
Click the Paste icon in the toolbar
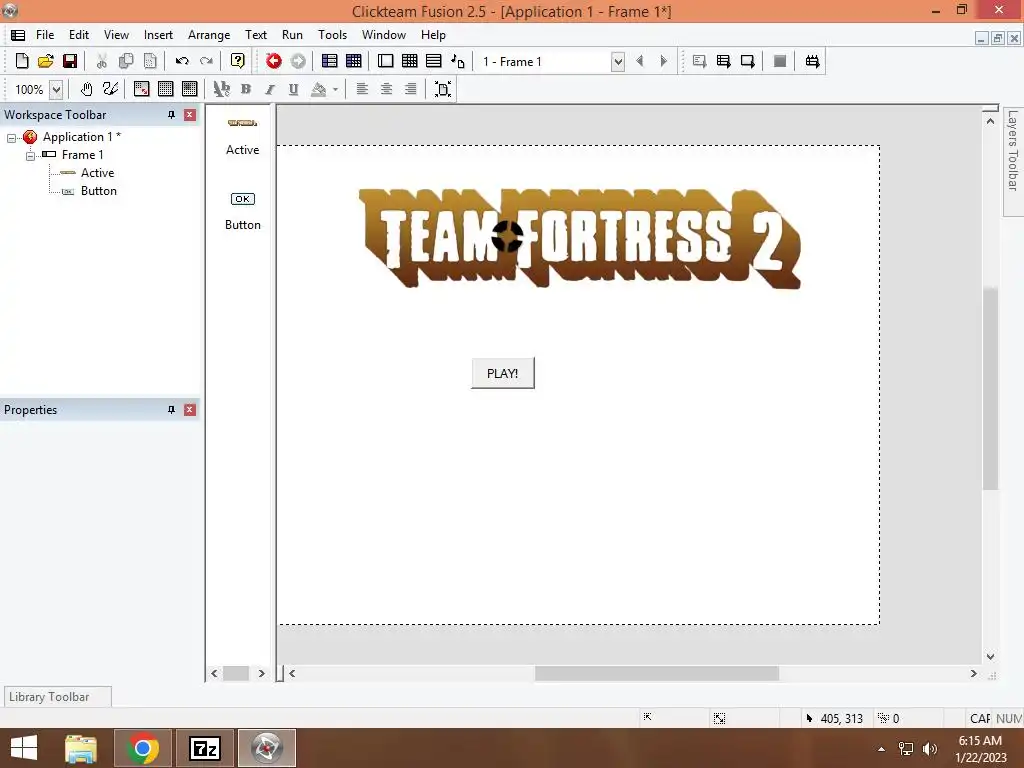point(150,61)
